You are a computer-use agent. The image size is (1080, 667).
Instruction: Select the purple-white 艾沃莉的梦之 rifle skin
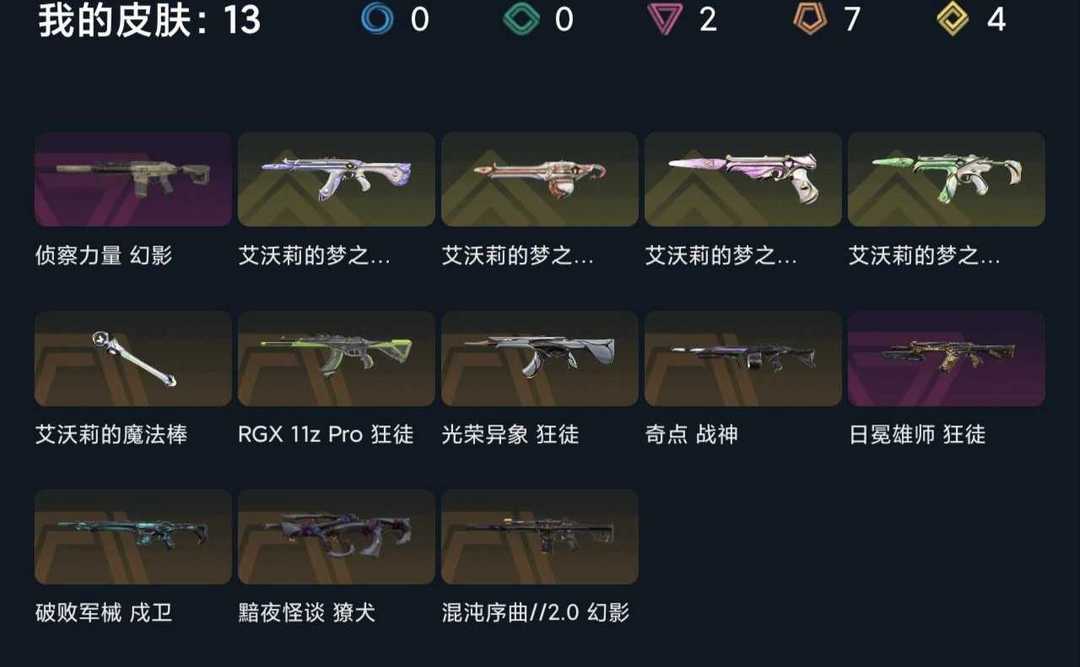(336, 179)
